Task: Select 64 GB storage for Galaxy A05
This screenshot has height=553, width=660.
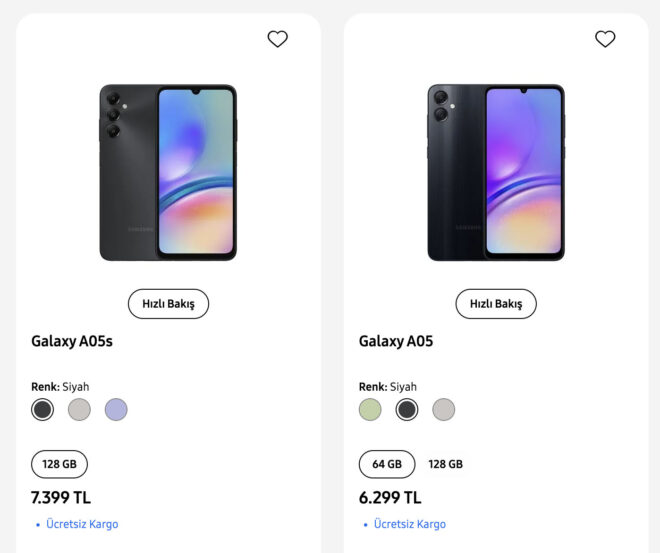Action: coord(387,464)
